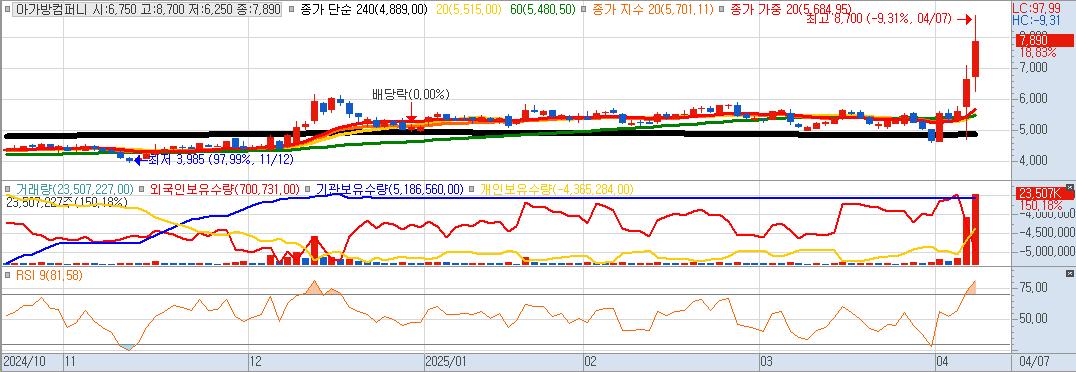
Task: Click the square marker before 개인보유수량
Action: pos(472,189)
